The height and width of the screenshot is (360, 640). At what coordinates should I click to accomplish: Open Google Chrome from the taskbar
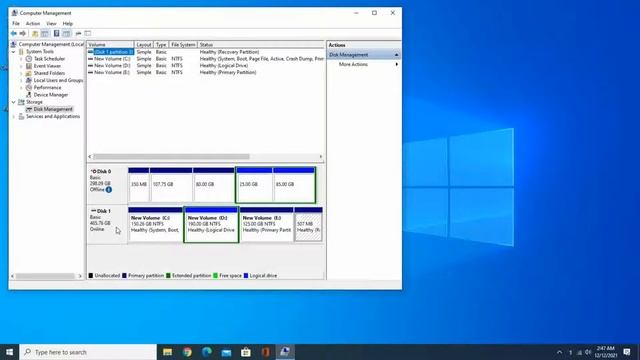coord(187,352)
